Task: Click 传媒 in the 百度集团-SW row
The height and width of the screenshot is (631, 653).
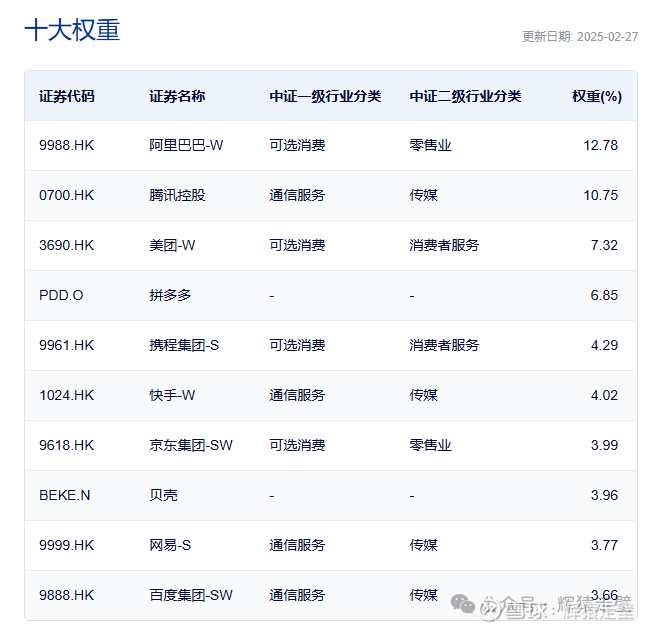Action: pyautogui.click(x=424, y=595)
